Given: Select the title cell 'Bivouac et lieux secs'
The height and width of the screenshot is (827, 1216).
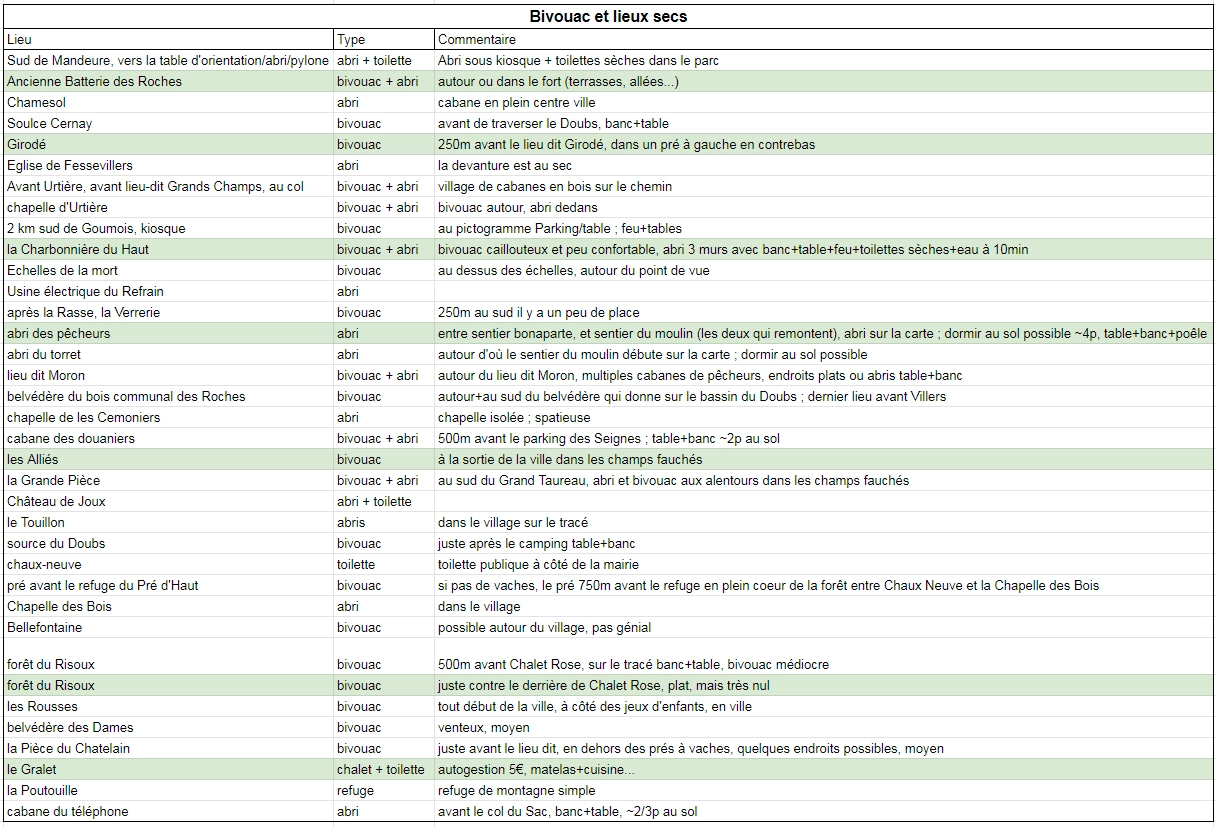Looking at the screenshot, I should 608,17.
